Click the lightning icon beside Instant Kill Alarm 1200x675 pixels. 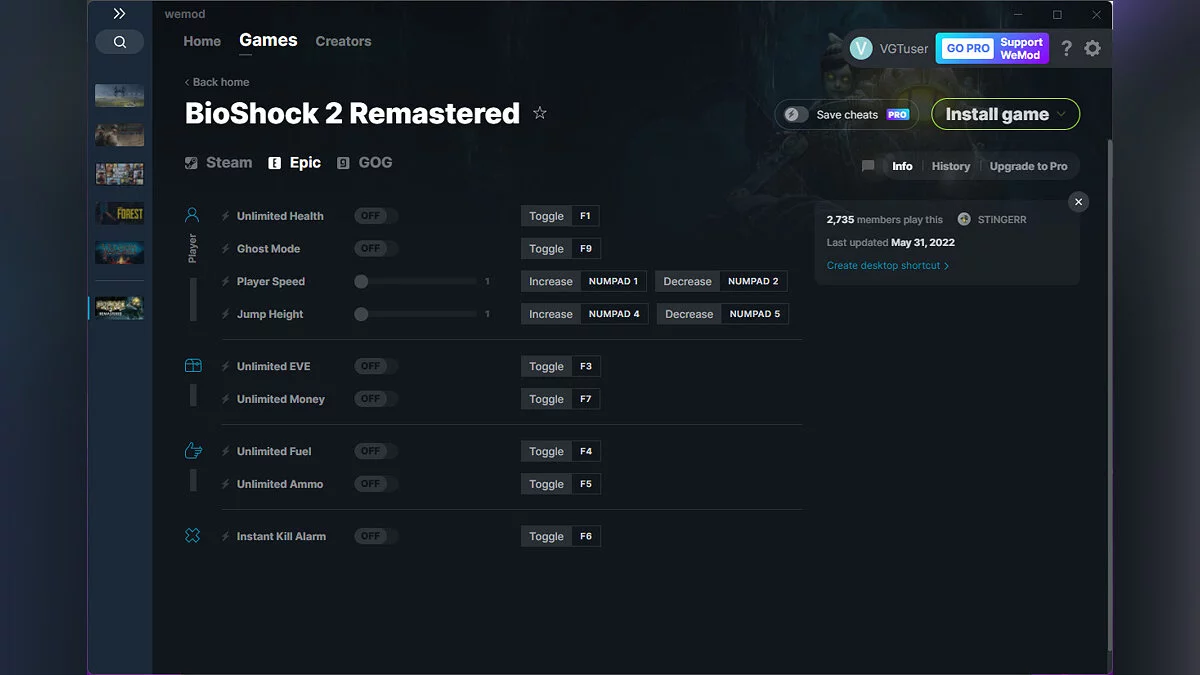point(225,536)
